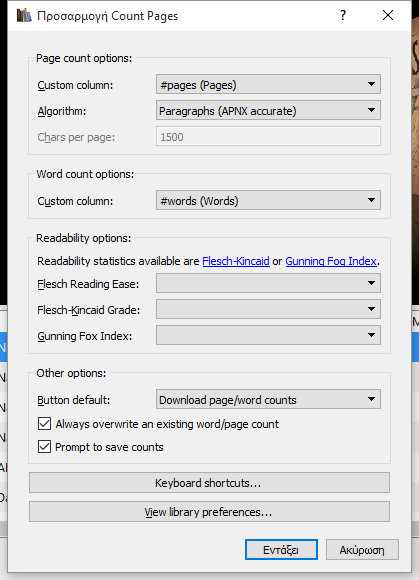Screen dimensions: 419x580
Task: Open the Button default dropdown
Action: pyautogui.click(x=268, y=399)
